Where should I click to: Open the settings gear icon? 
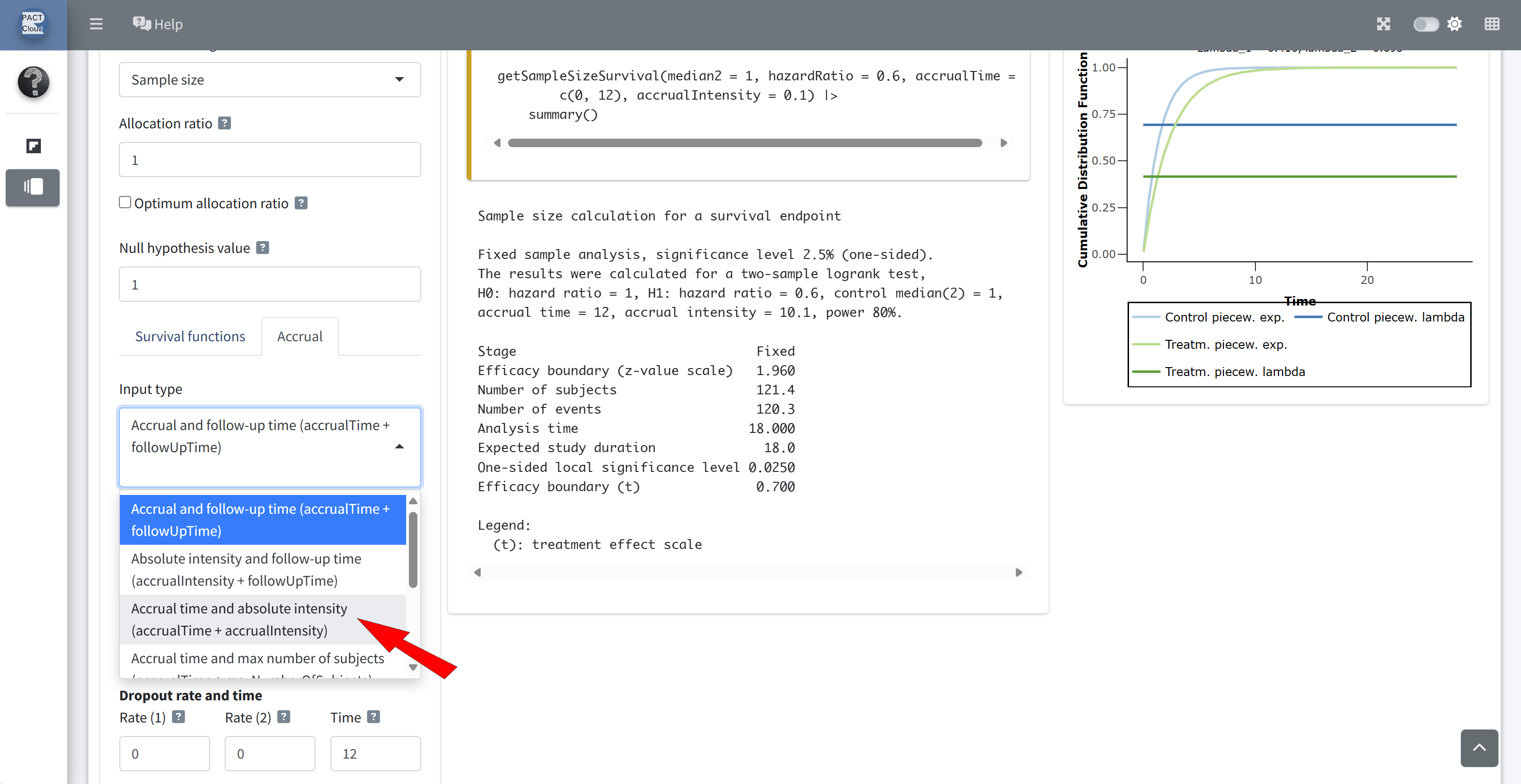1454,24
